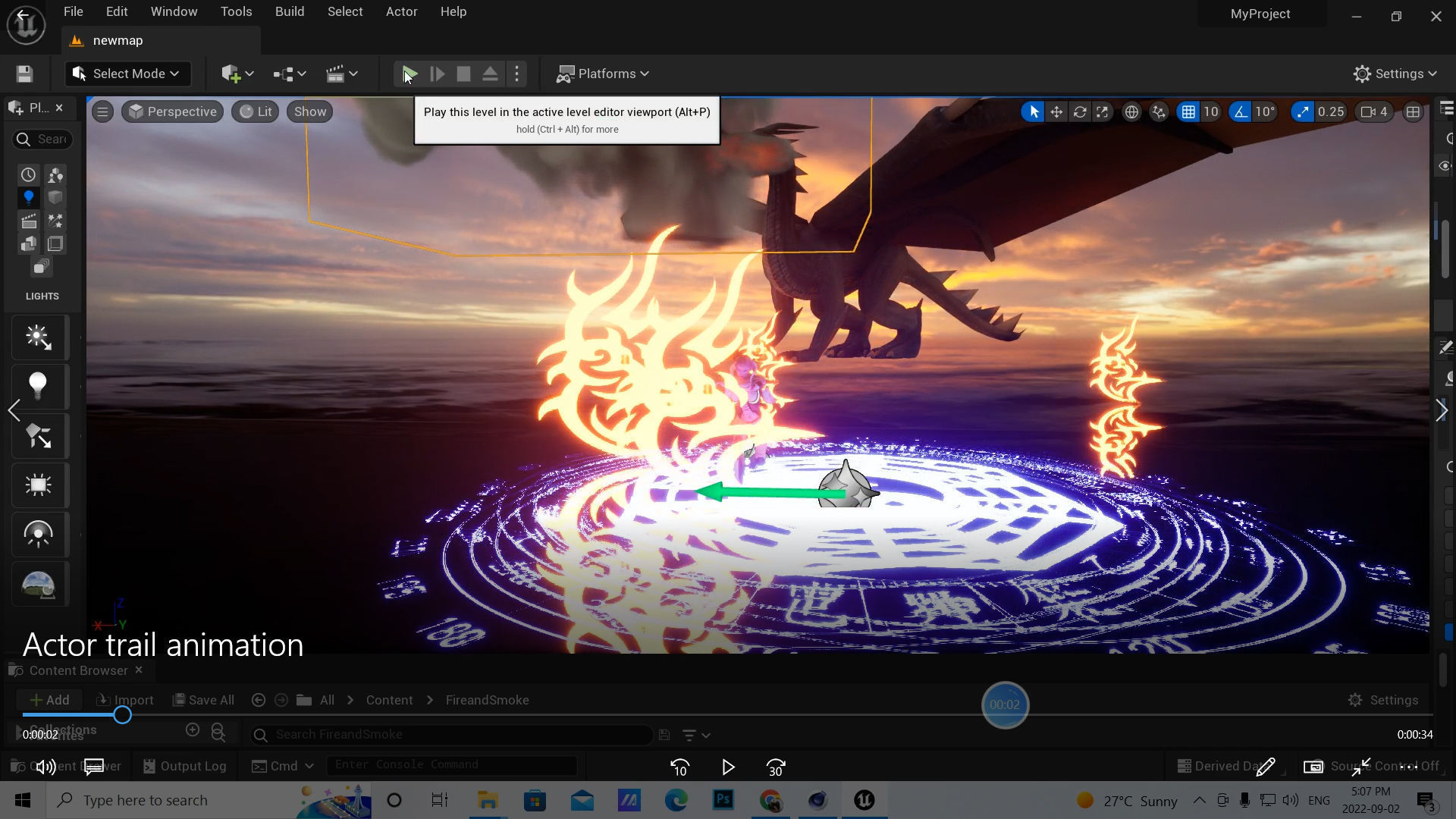The height and width of the screenshot is (819, 1456).
Task: Click the Eject icon in the play toolbar
Action: coord(490,74)
